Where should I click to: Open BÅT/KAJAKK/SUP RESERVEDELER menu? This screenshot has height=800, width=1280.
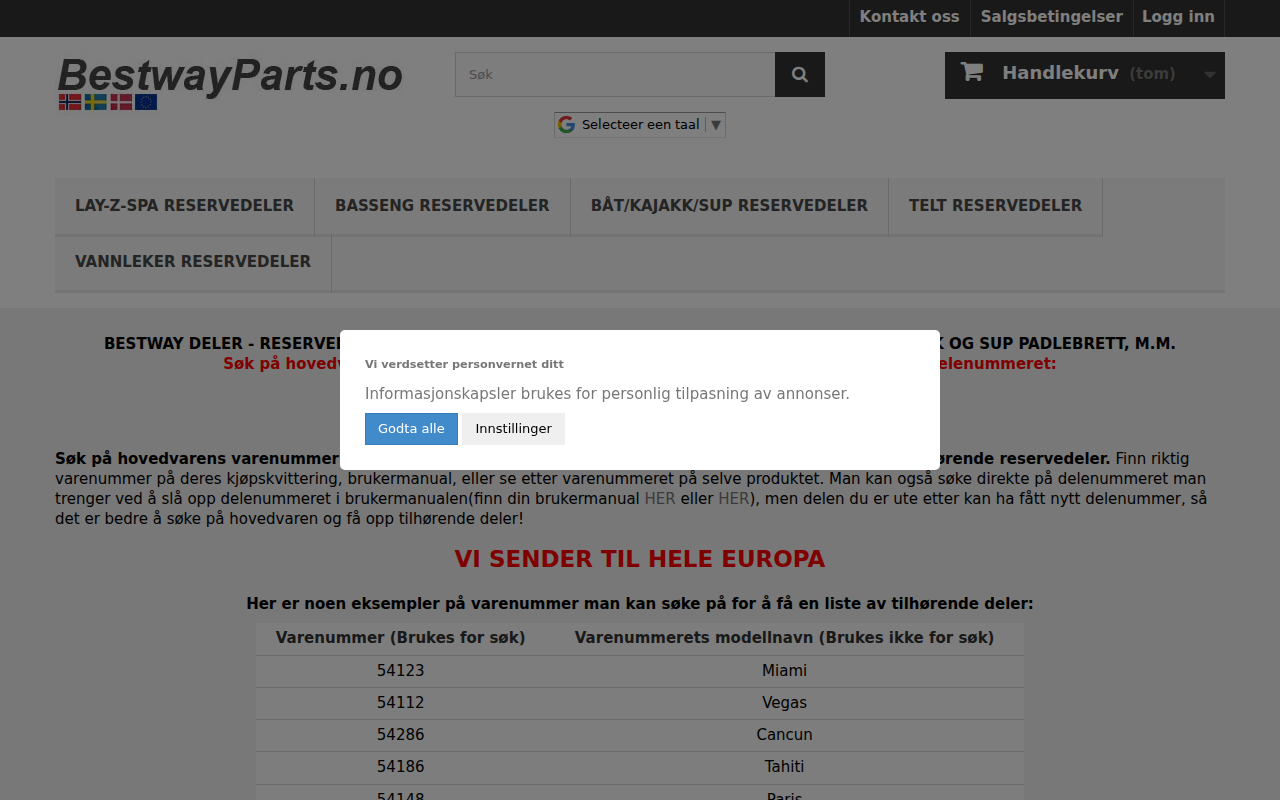pos(729,206)
